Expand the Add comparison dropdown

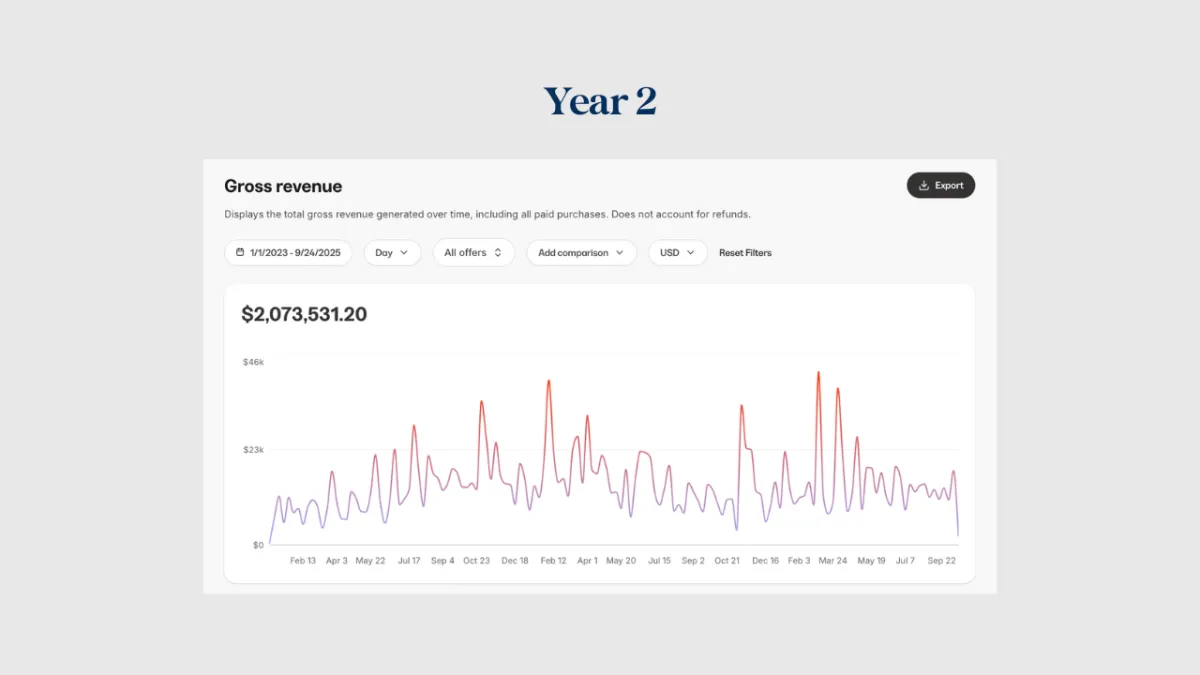581,253
